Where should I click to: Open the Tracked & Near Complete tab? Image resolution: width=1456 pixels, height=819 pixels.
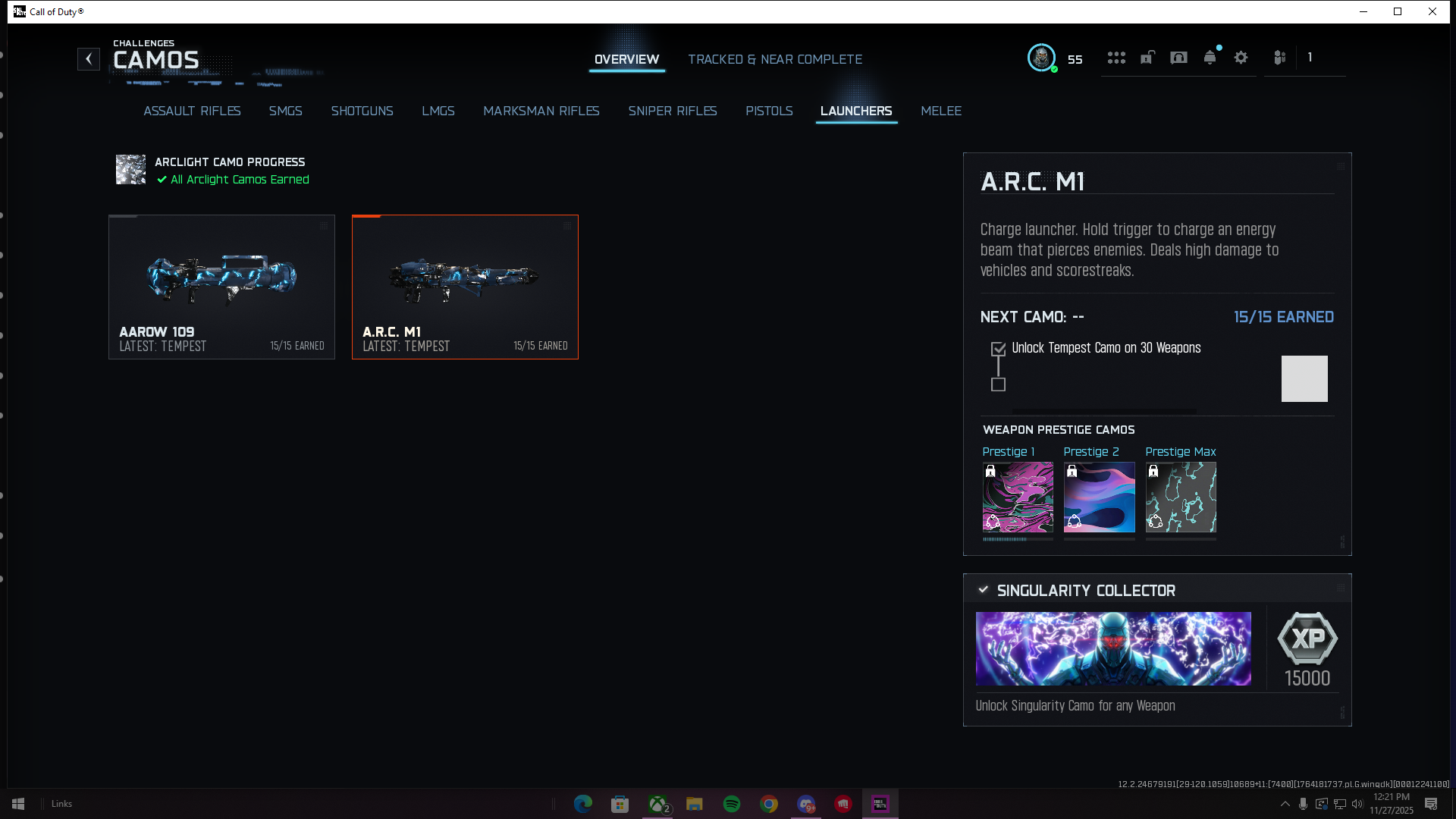point(775,59)
